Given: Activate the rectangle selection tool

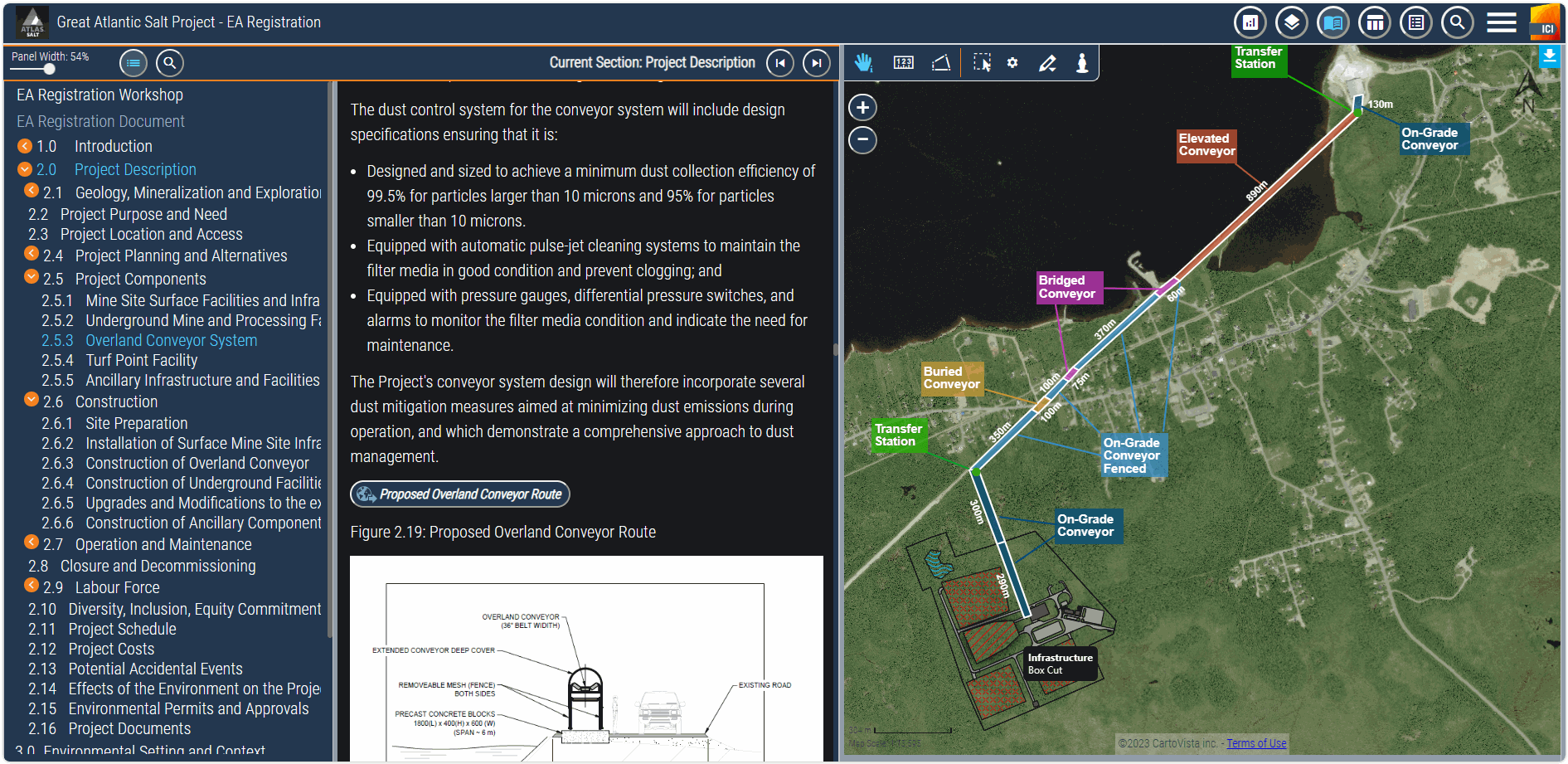Looking at the screenshot, I should pos(982,63).
